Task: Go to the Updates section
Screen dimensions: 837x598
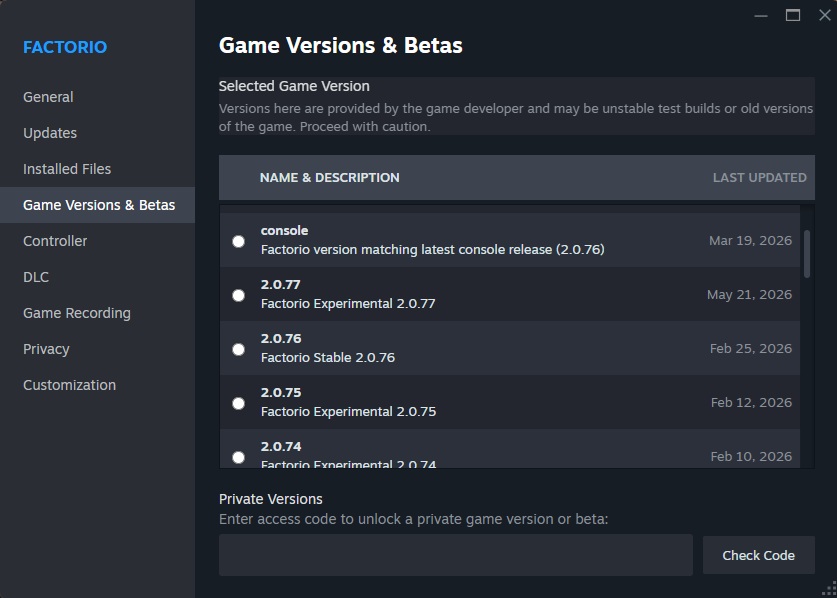Action: [x=97, y=133]
